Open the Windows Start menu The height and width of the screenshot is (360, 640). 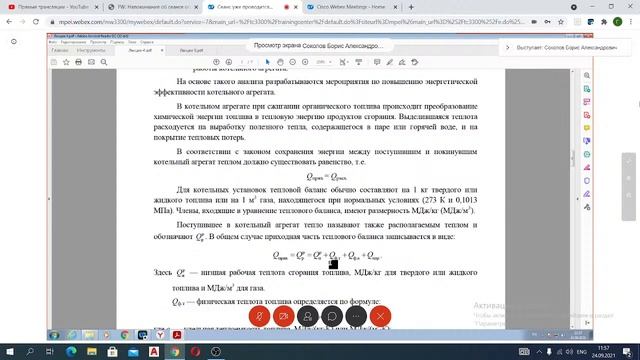(x=9, y=351)
